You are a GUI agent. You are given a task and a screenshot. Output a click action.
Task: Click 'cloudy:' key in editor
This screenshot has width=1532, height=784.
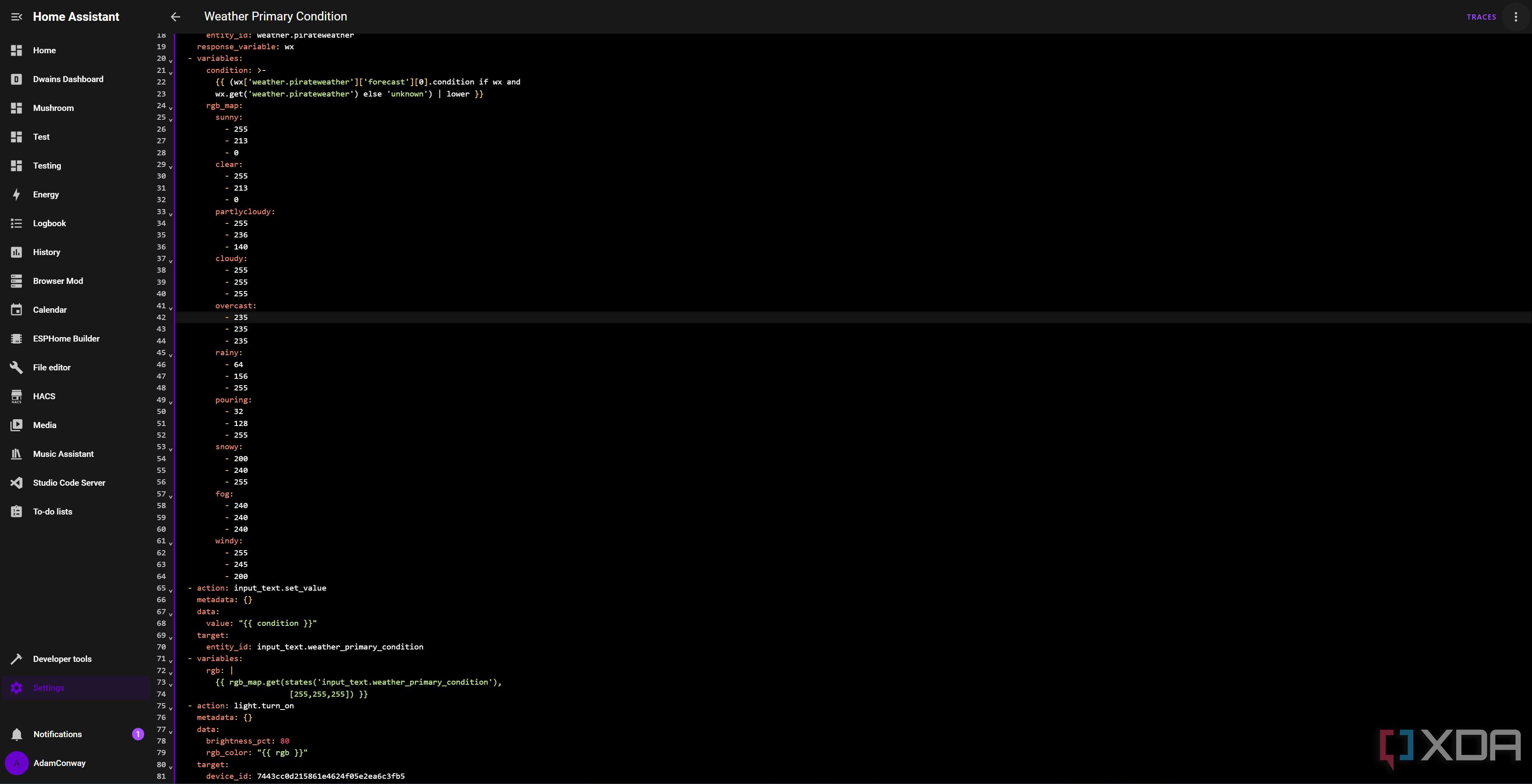[x=231, y=259]
